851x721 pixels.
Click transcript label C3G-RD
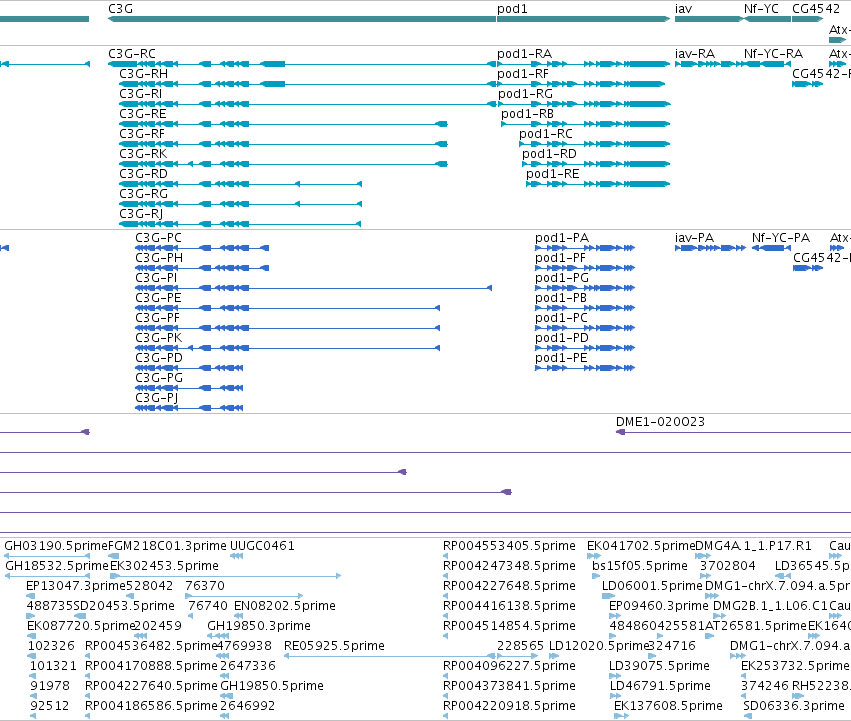(x=143, y=174)
